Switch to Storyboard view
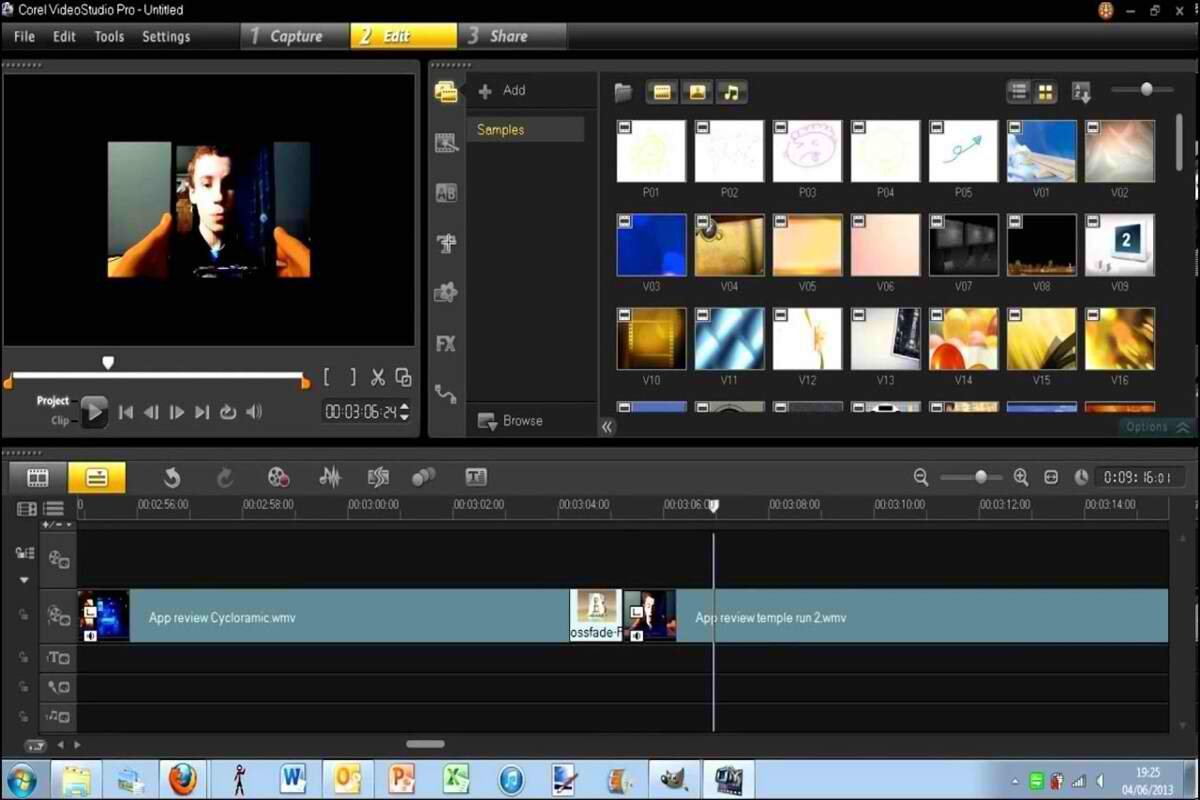This screenshot has width=1200, height=800. tap(38, 477)
